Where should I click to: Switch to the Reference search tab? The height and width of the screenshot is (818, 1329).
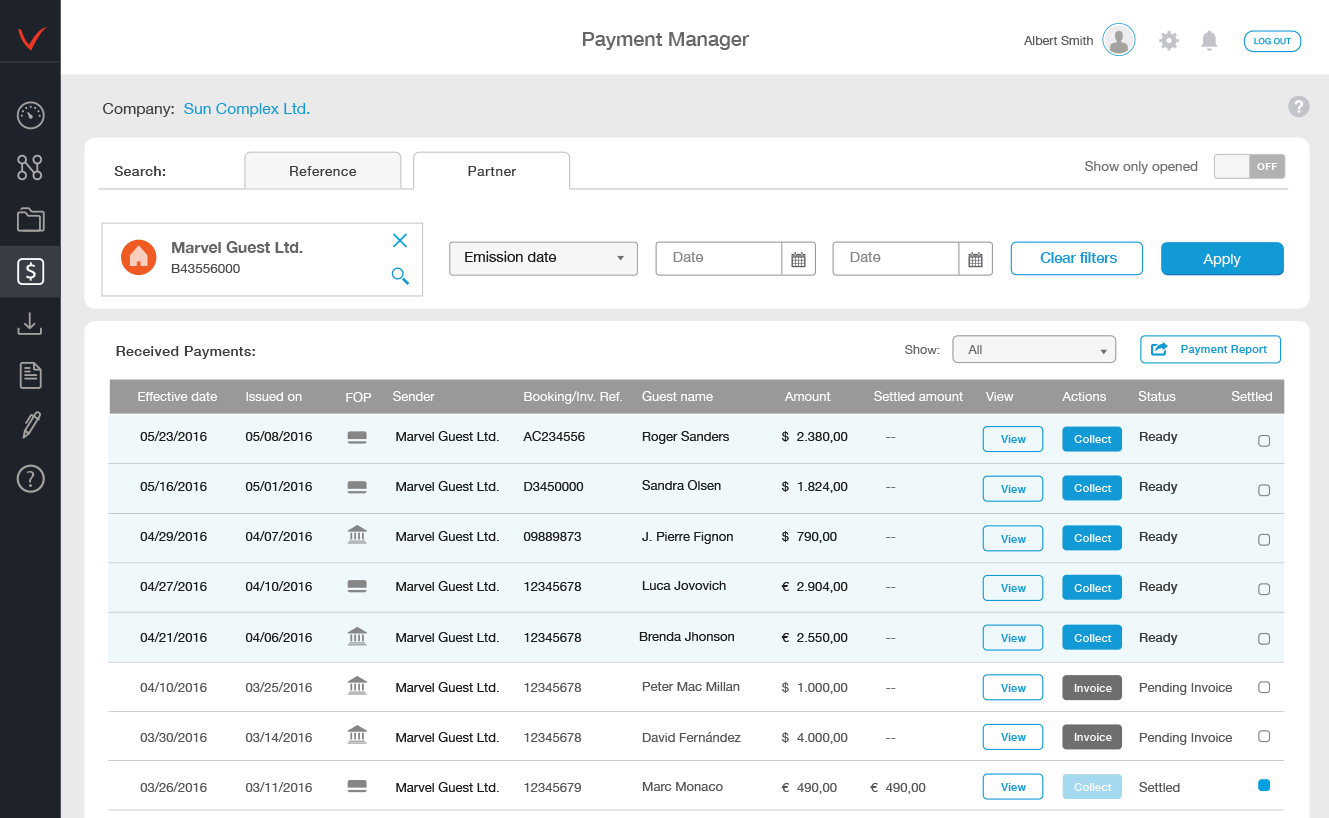click(322, 171)
